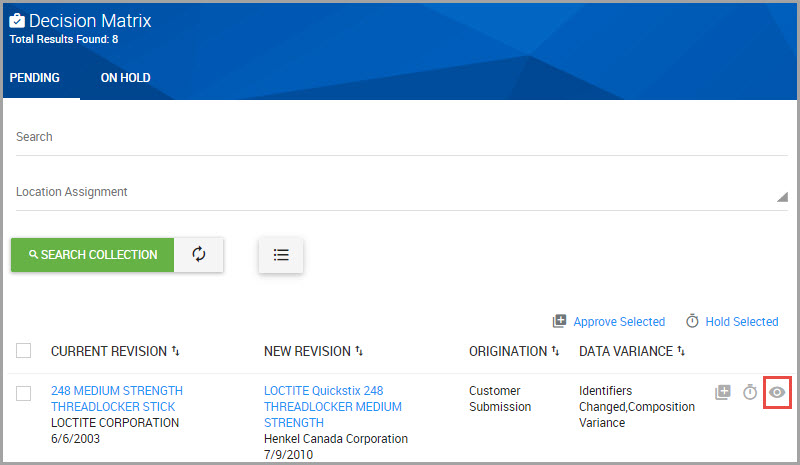The width and height of the screenshot is (800, 465).
Task: Click the SEARCH COLLECTION button
Action: click(92, 255)
